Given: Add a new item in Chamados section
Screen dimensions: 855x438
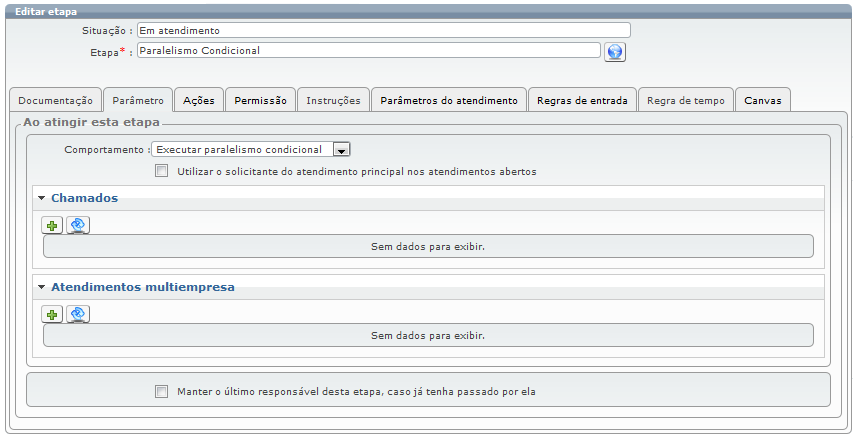Looking at the screenshot, I should [52, 225].
